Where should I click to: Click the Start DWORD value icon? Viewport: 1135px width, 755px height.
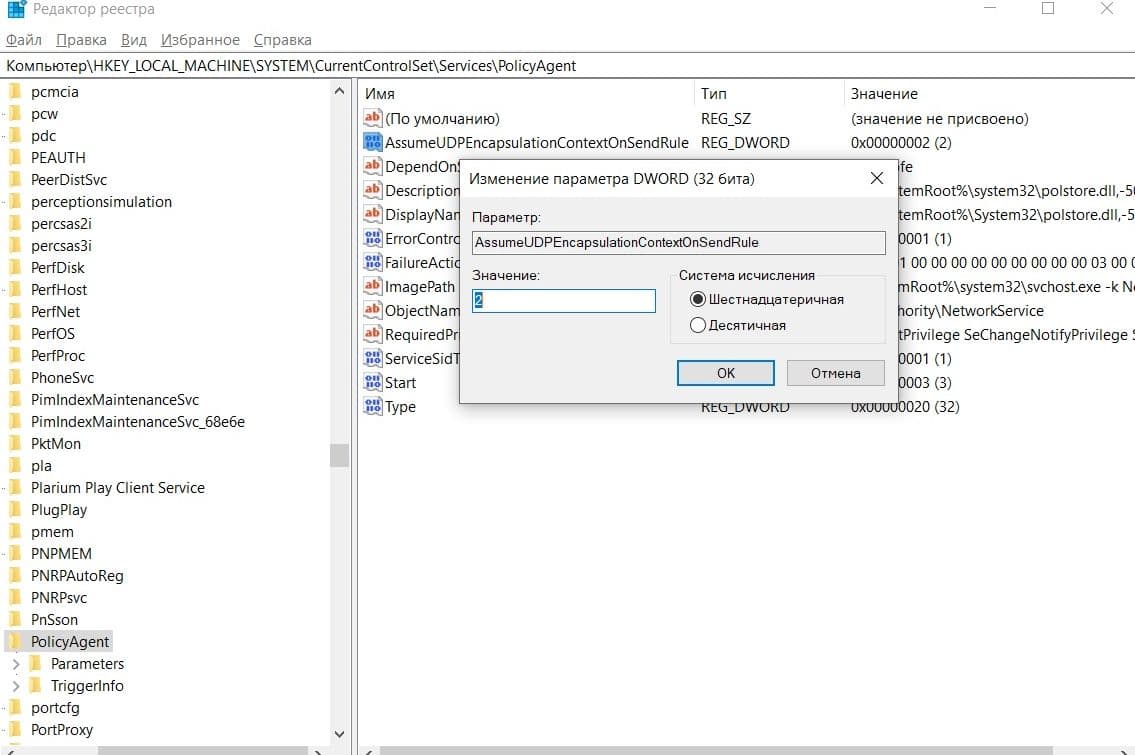pyautogui.click(x=373, y=383)
